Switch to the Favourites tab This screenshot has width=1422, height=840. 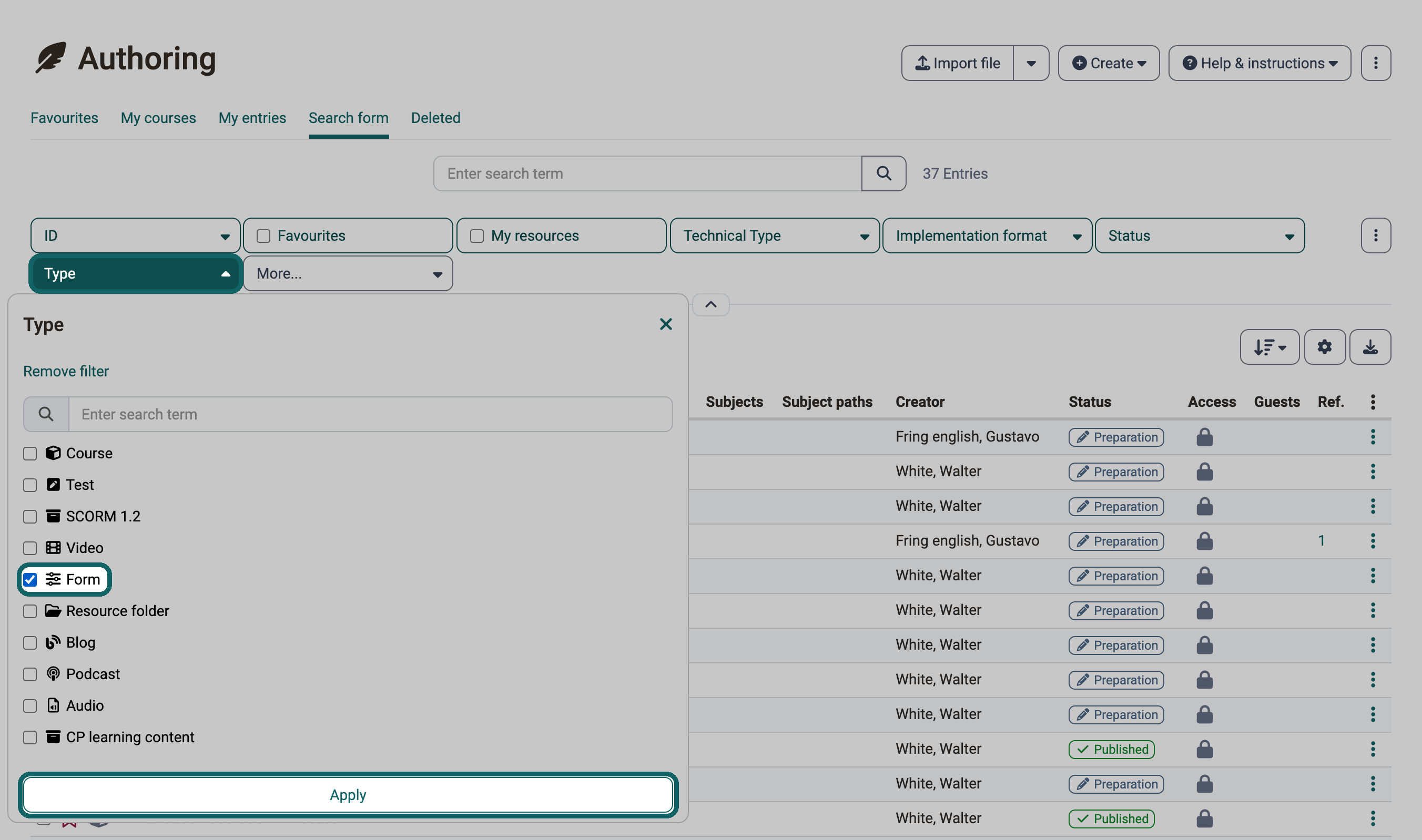(64, 118)
